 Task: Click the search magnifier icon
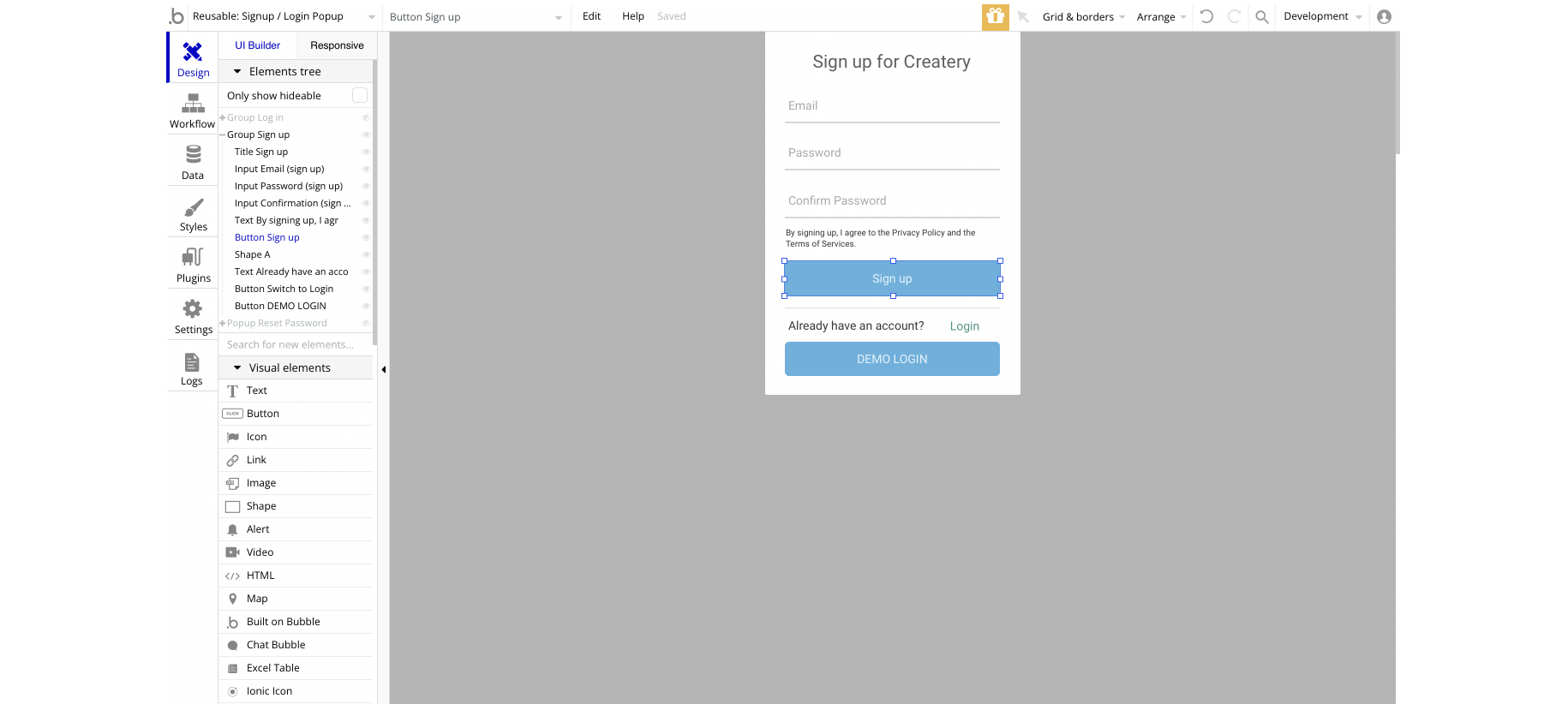[1262, 16]
